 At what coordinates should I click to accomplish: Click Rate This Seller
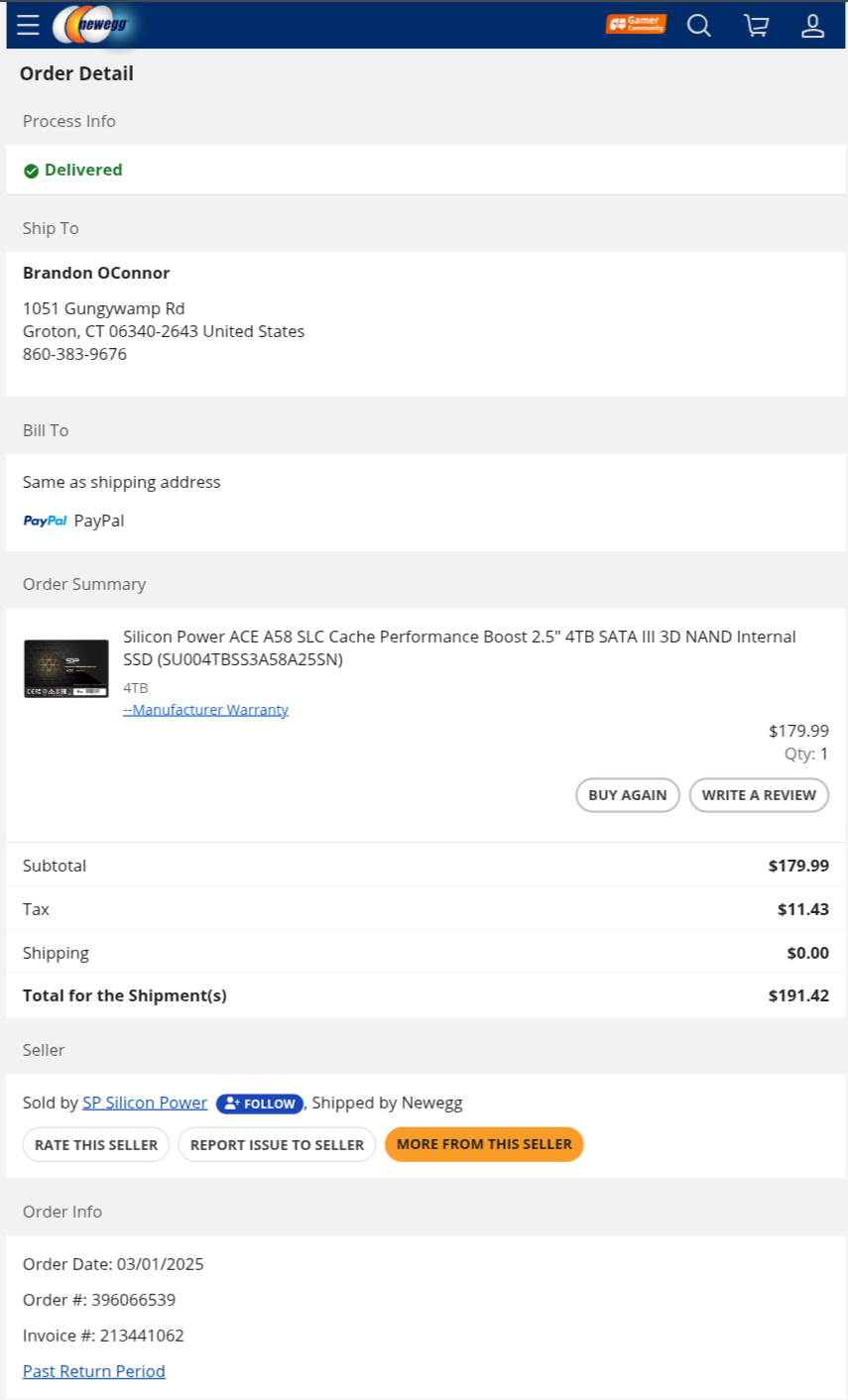point(96,1144)
